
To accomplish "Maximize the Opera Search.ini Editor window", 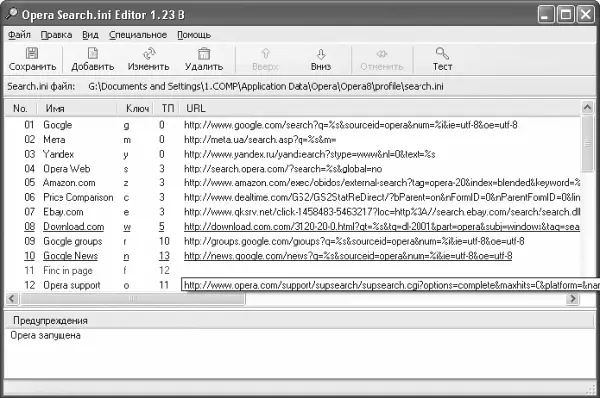I will pyautogui.click(x=566, y=15).
